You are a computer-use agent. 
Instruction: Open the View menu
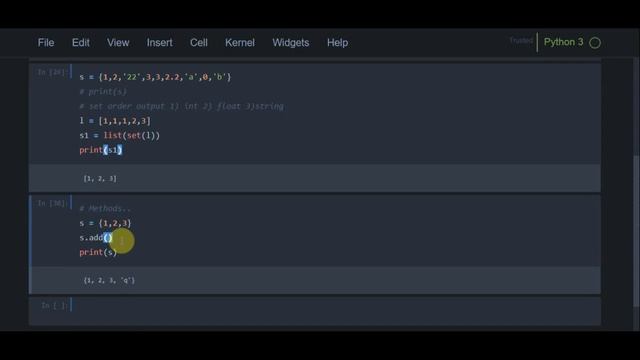point(118,42)
